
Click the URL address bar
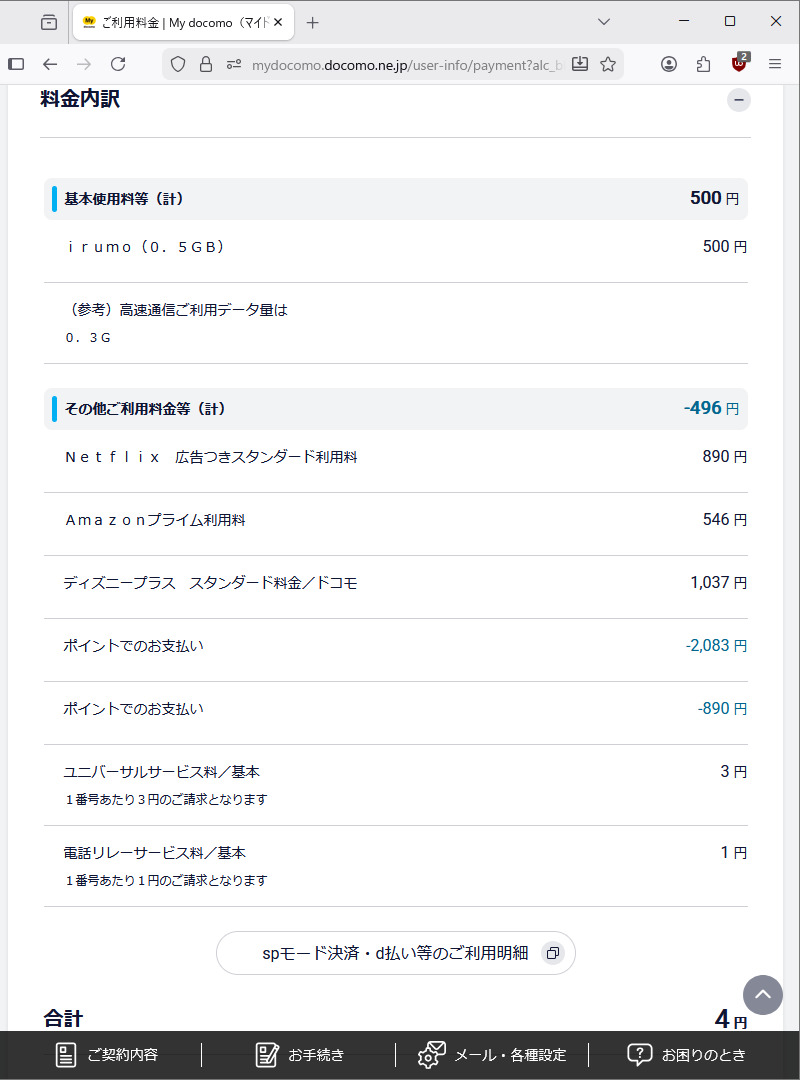click(400, 64)
